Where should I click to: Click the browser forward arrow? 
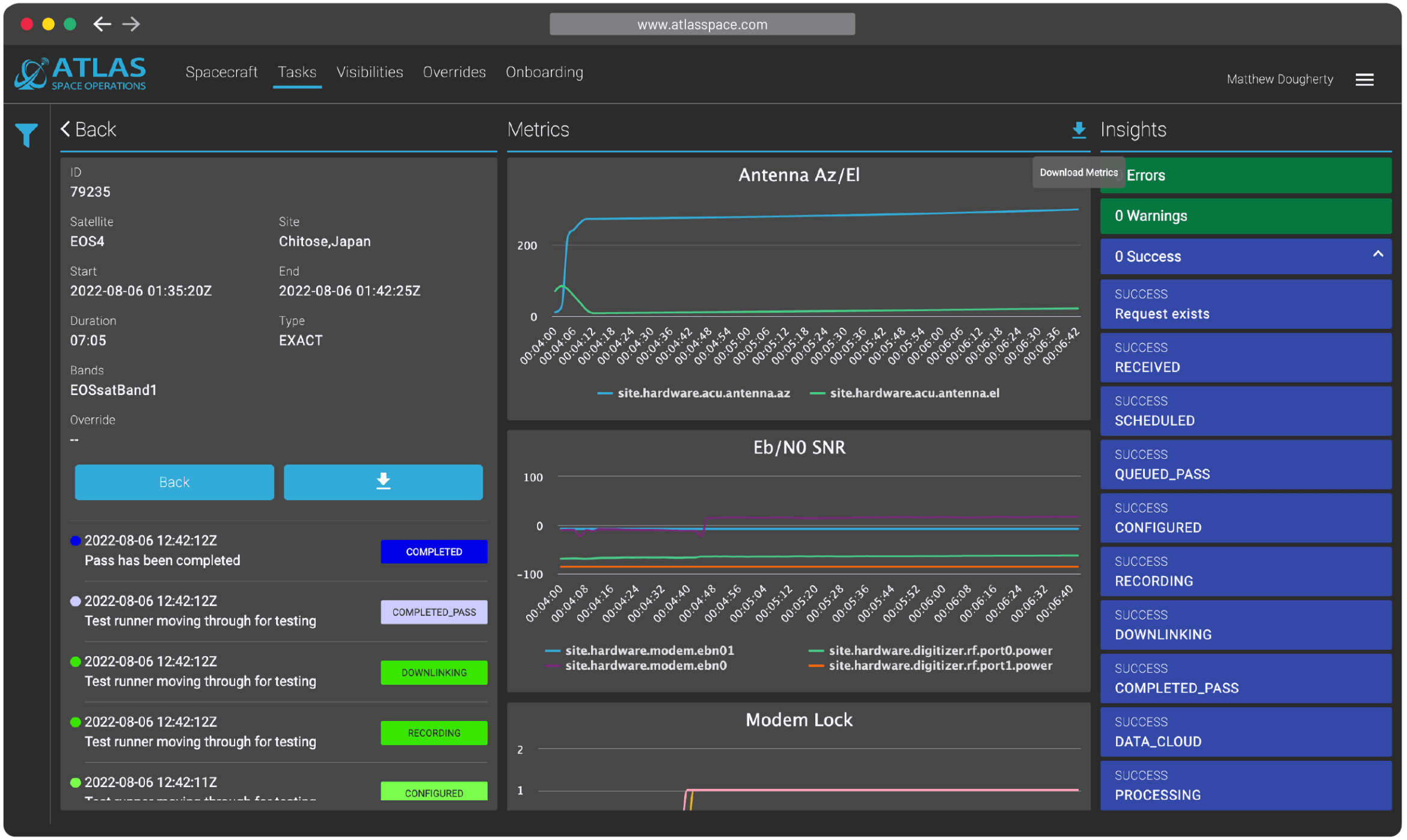click(x=131, y=24)
